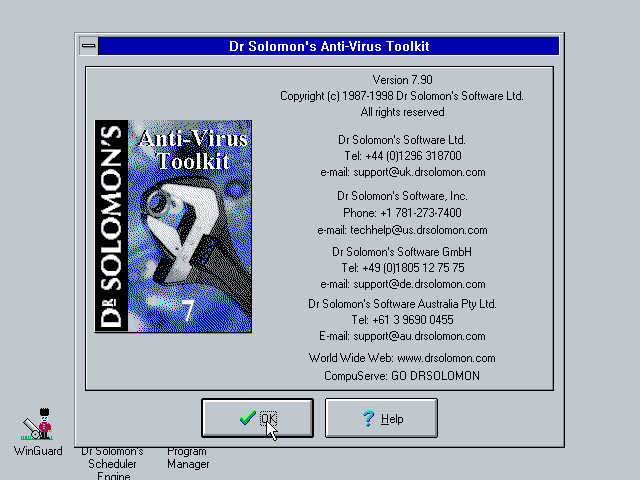Click 'Phone: +1 781-273-7400' line
640x480 pixels.
point(402,213)
